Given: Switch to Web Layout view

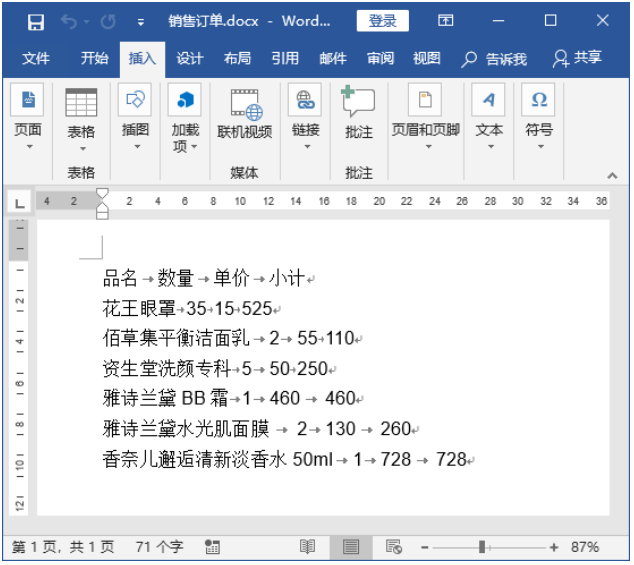Looking at the screenshot, I should click(394, 547).
